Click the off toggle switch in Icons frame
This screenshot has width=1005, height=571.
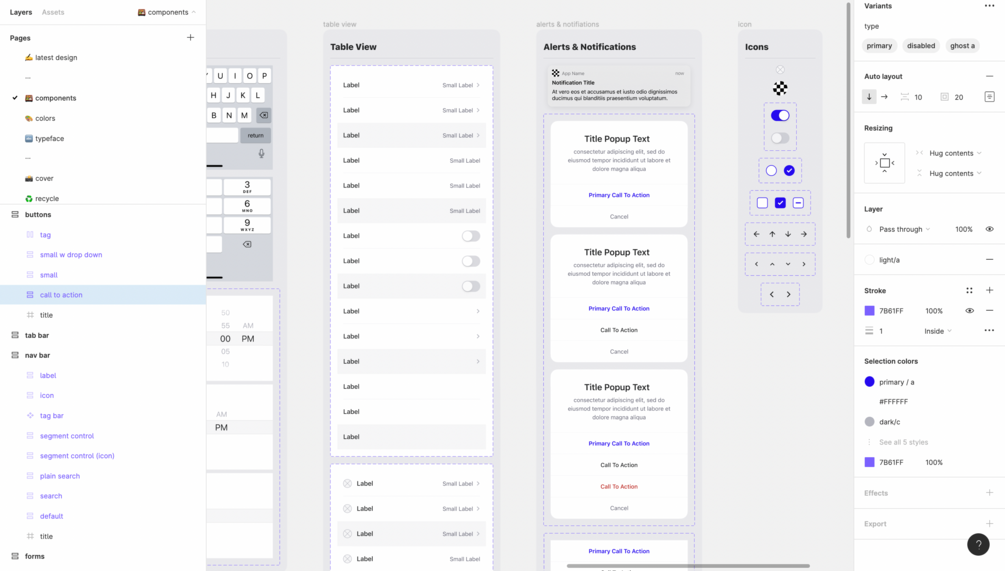click(780, 138)
